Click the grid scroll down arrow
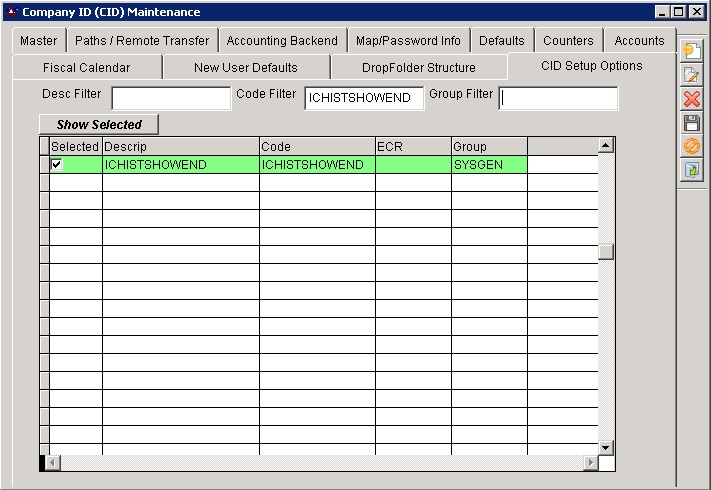Image resolution: width=711 pixels, height=490 pixels. coord(605,447)
